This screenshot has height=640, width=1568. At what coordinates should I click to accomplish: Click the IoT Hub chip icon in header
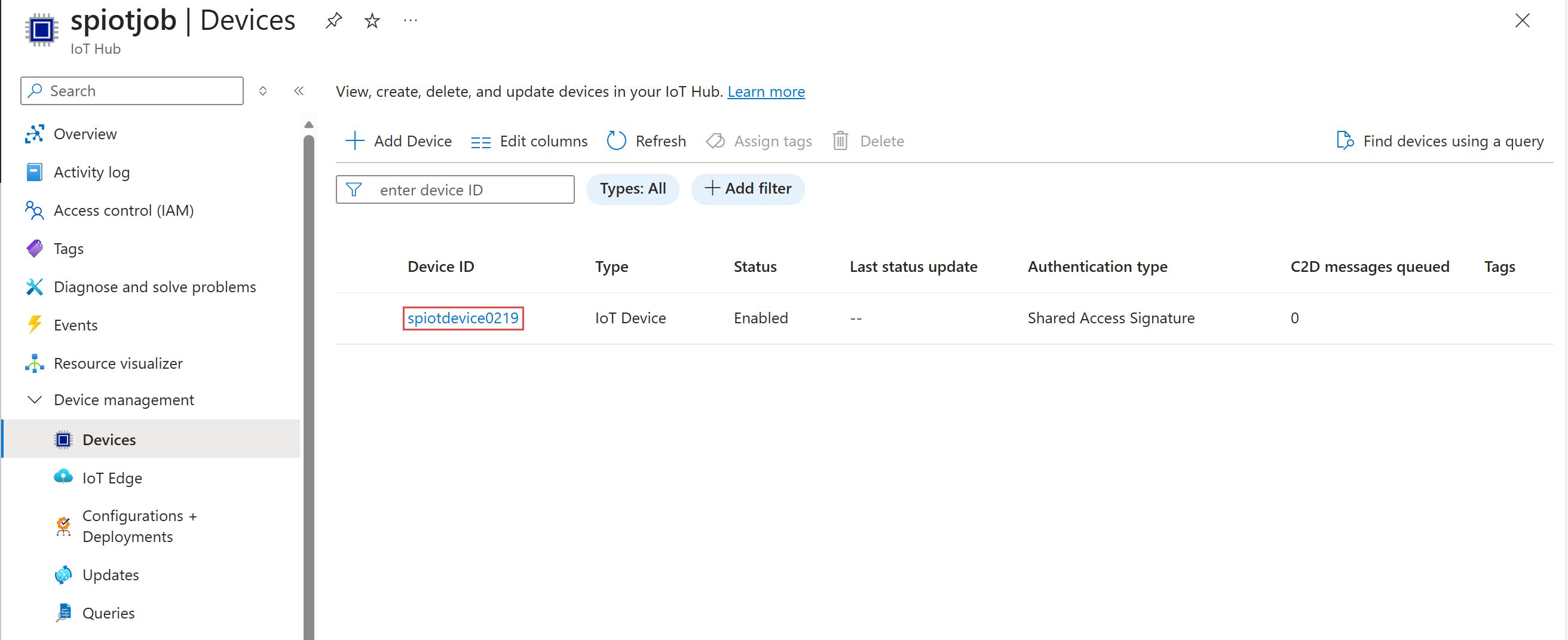click(41, 30)
